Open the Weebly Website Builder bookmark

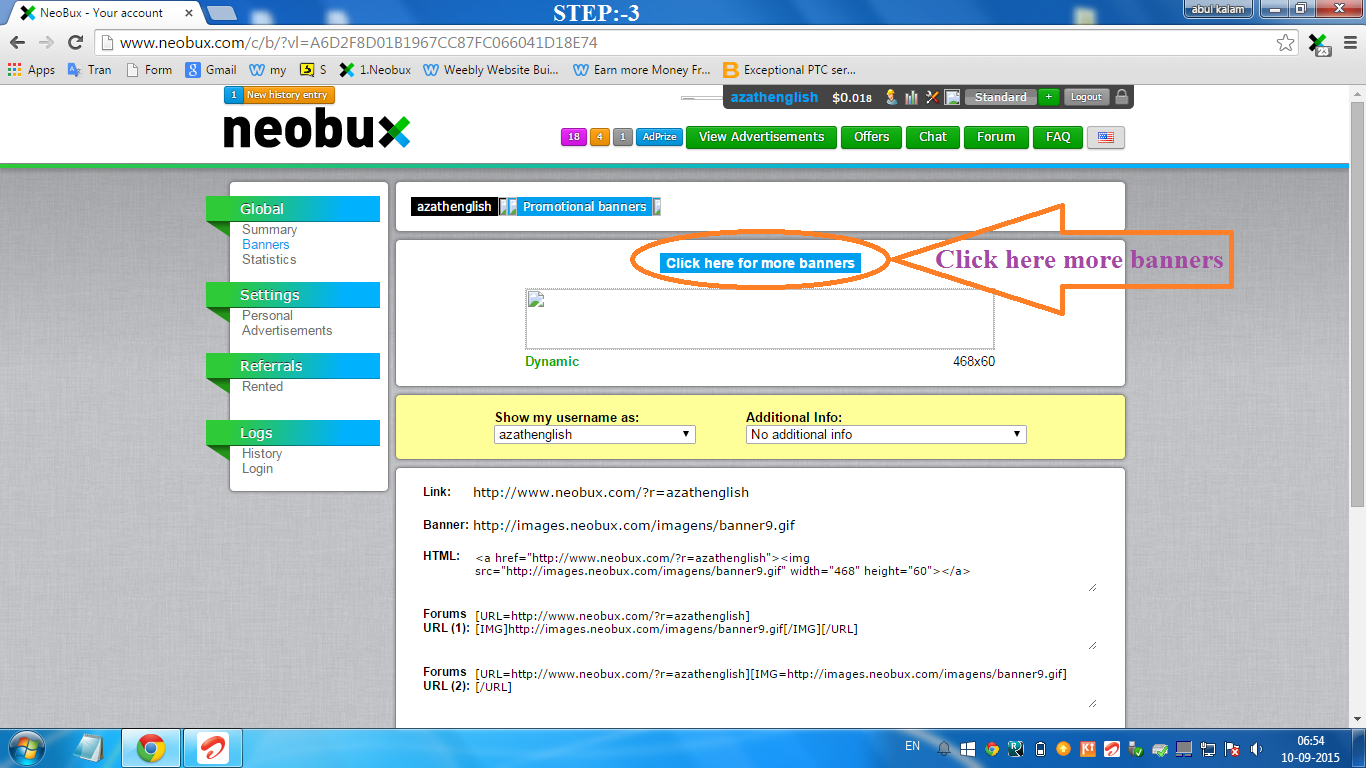point(491,70)
